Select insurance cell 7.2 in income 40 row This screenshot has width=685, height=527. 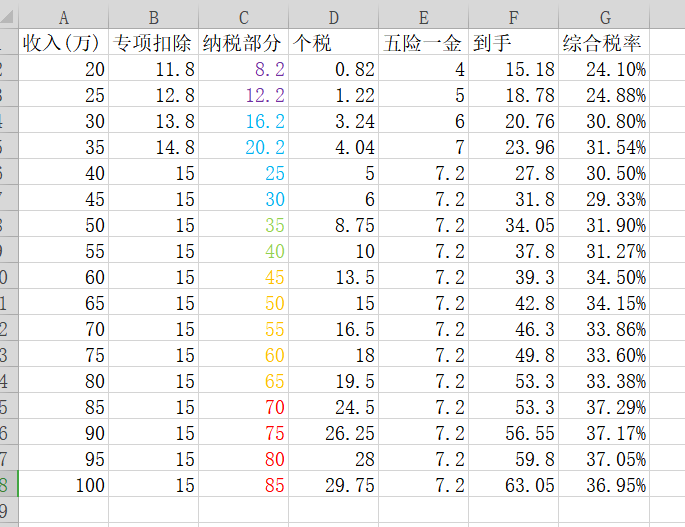pos(423,172)
